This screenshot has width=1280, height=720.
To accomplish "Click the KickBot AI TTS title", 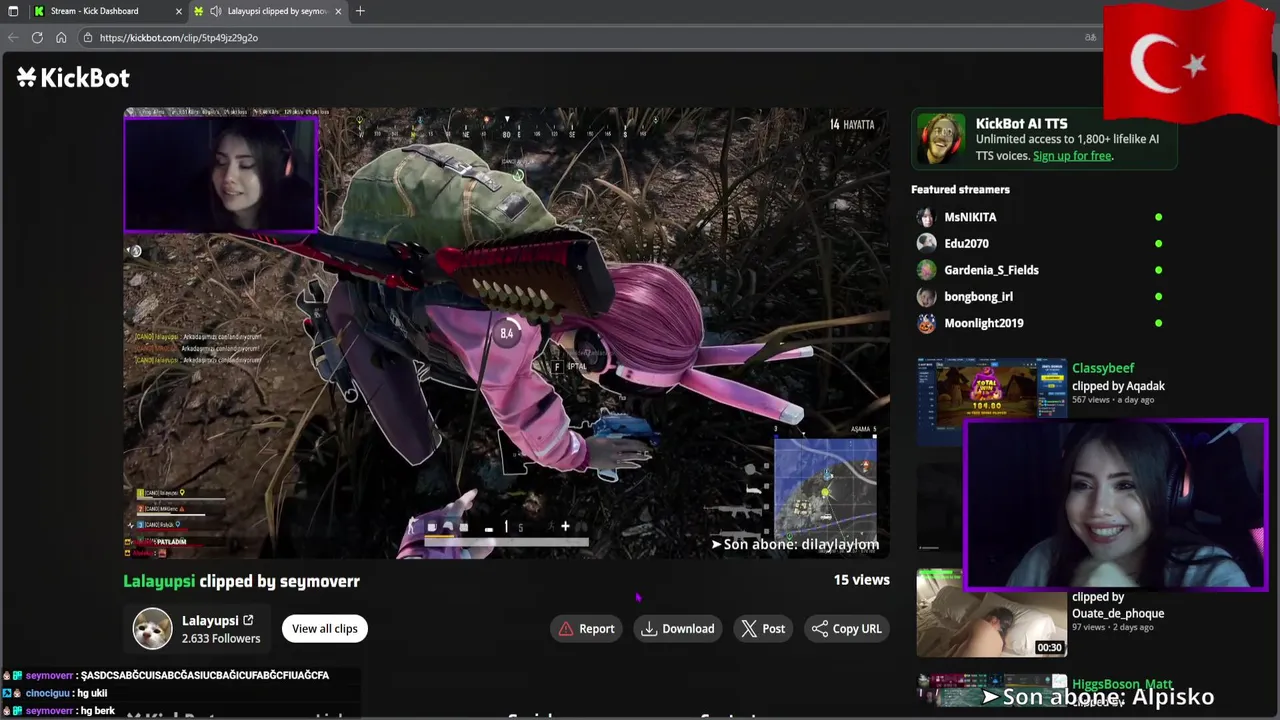I will pyautogui.click(x=1021, y=123).
